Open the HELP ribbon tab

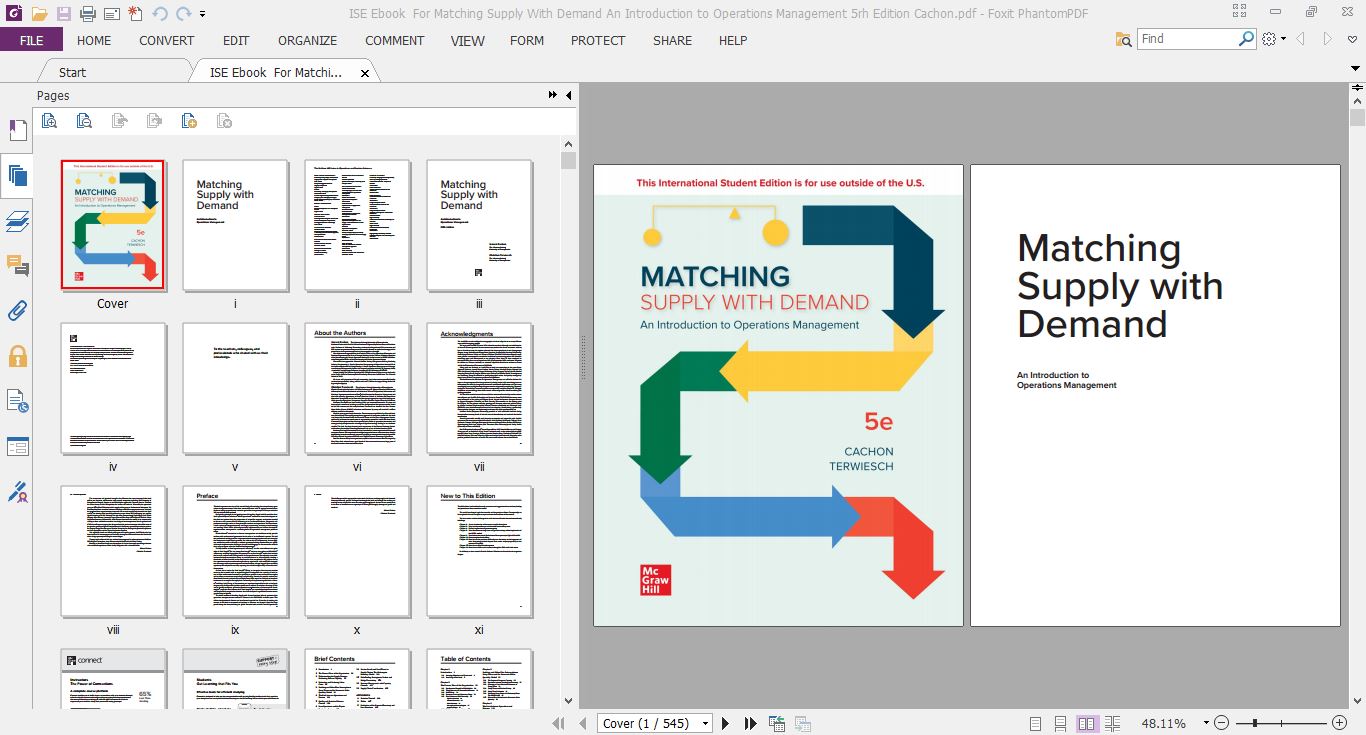(x=733, y=40)
